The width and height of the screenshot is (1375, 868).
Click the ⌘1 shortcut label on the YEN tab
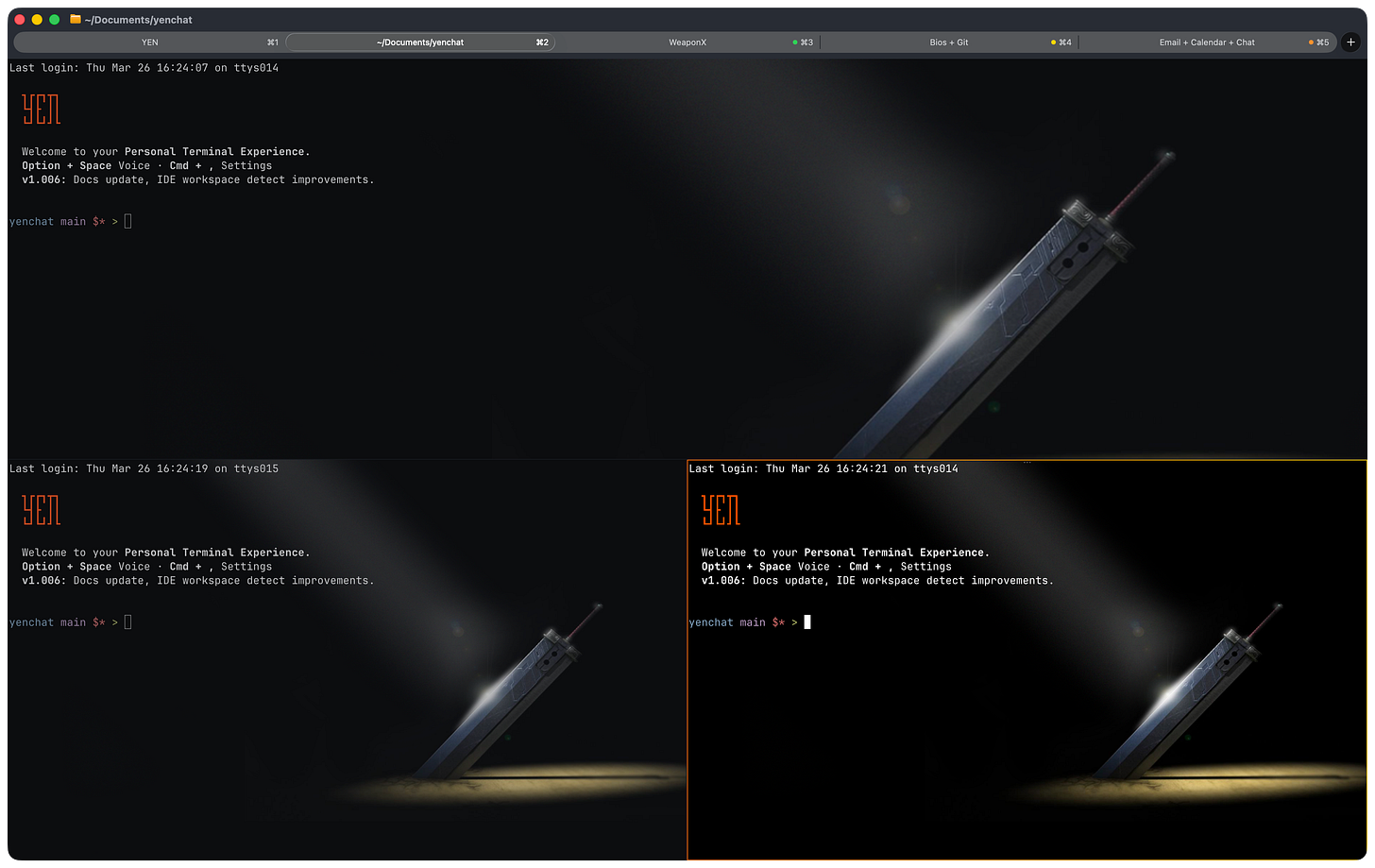273,43
